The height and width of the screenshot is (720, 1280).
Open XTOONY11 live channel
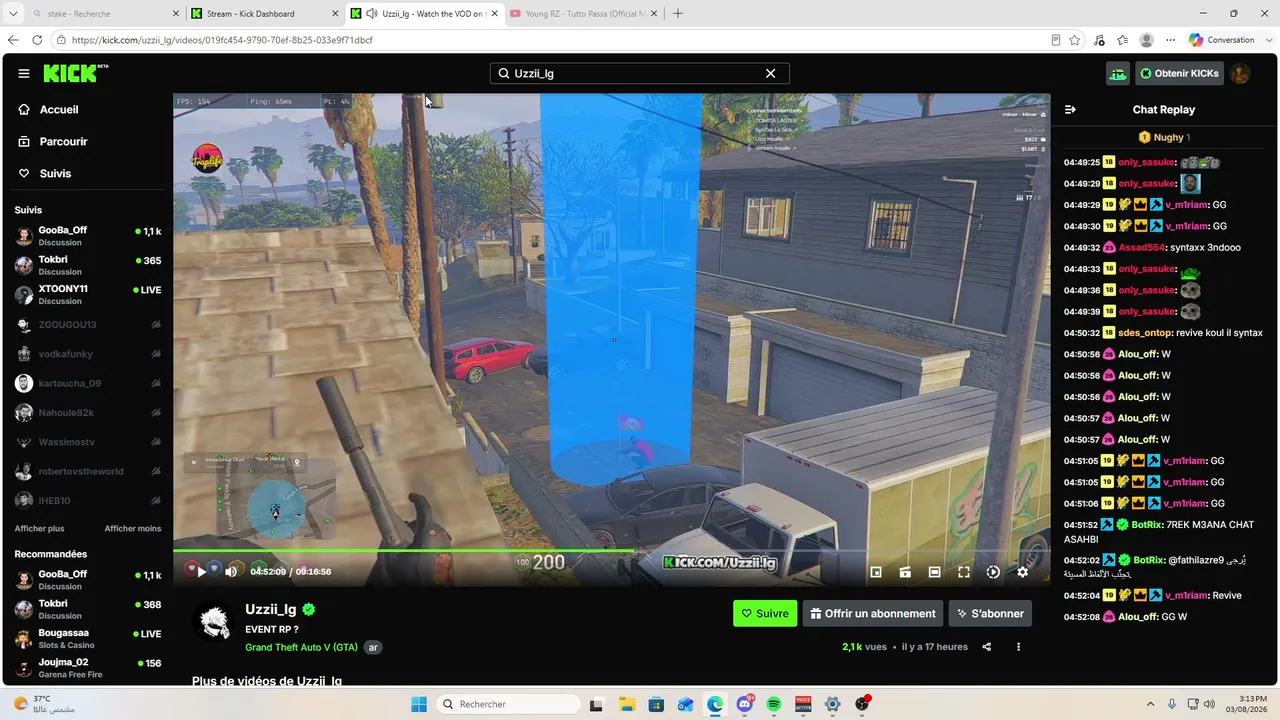(88, 294)
